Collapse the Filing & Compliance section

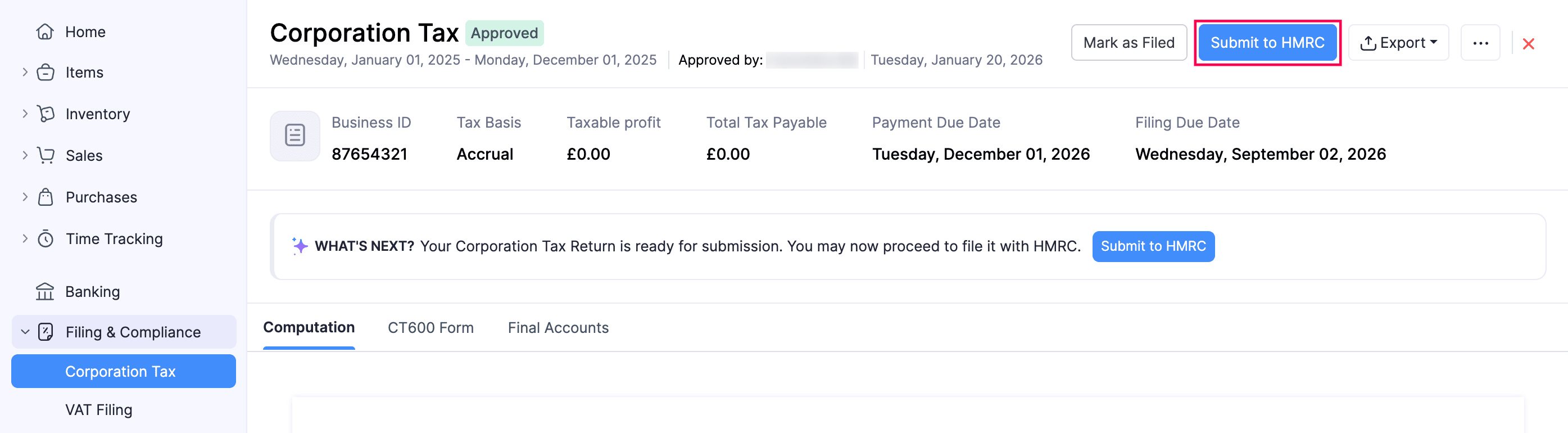click(24, 332)
